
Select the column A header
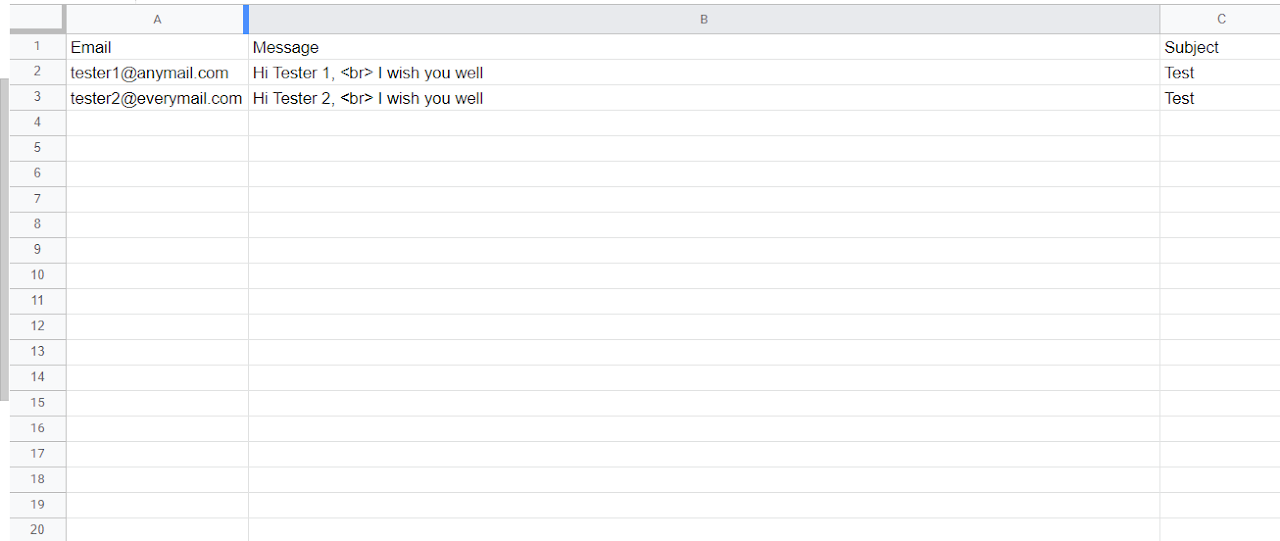click(x=157, y=19)
